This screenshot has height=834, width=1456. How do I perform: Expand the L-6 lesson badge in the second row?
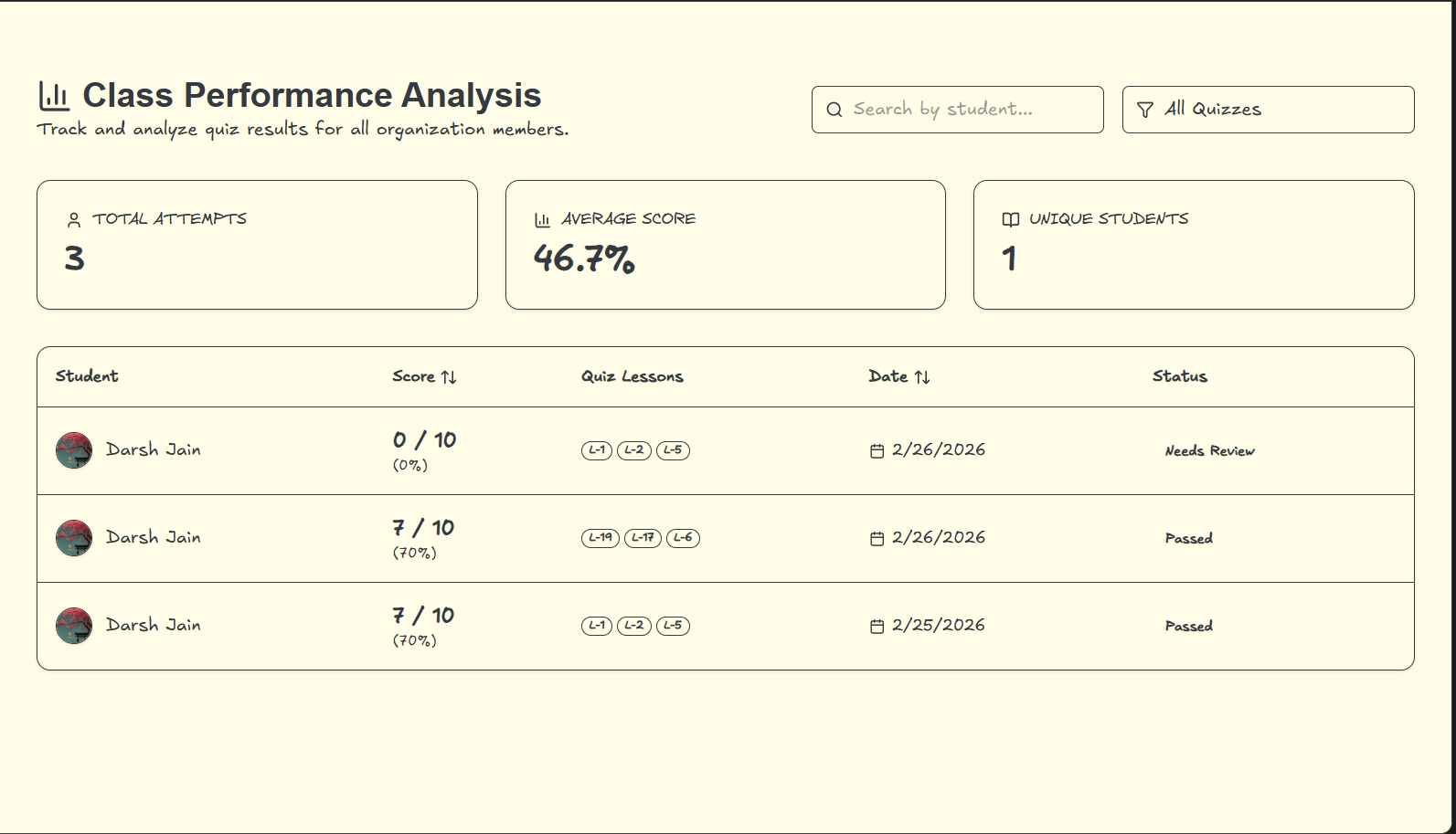pyautogui.click(x=684, y=538)
